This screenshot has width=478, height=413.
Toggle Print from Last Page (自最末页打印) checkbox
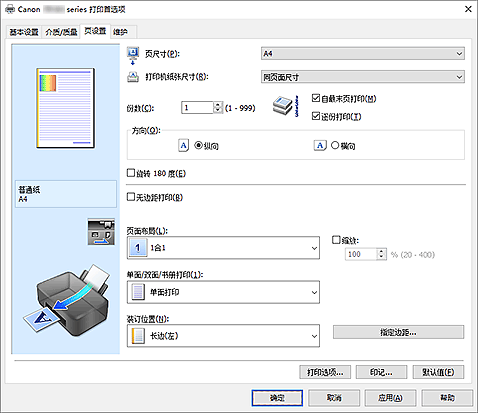pyautogui.click(x=316, y=98)
